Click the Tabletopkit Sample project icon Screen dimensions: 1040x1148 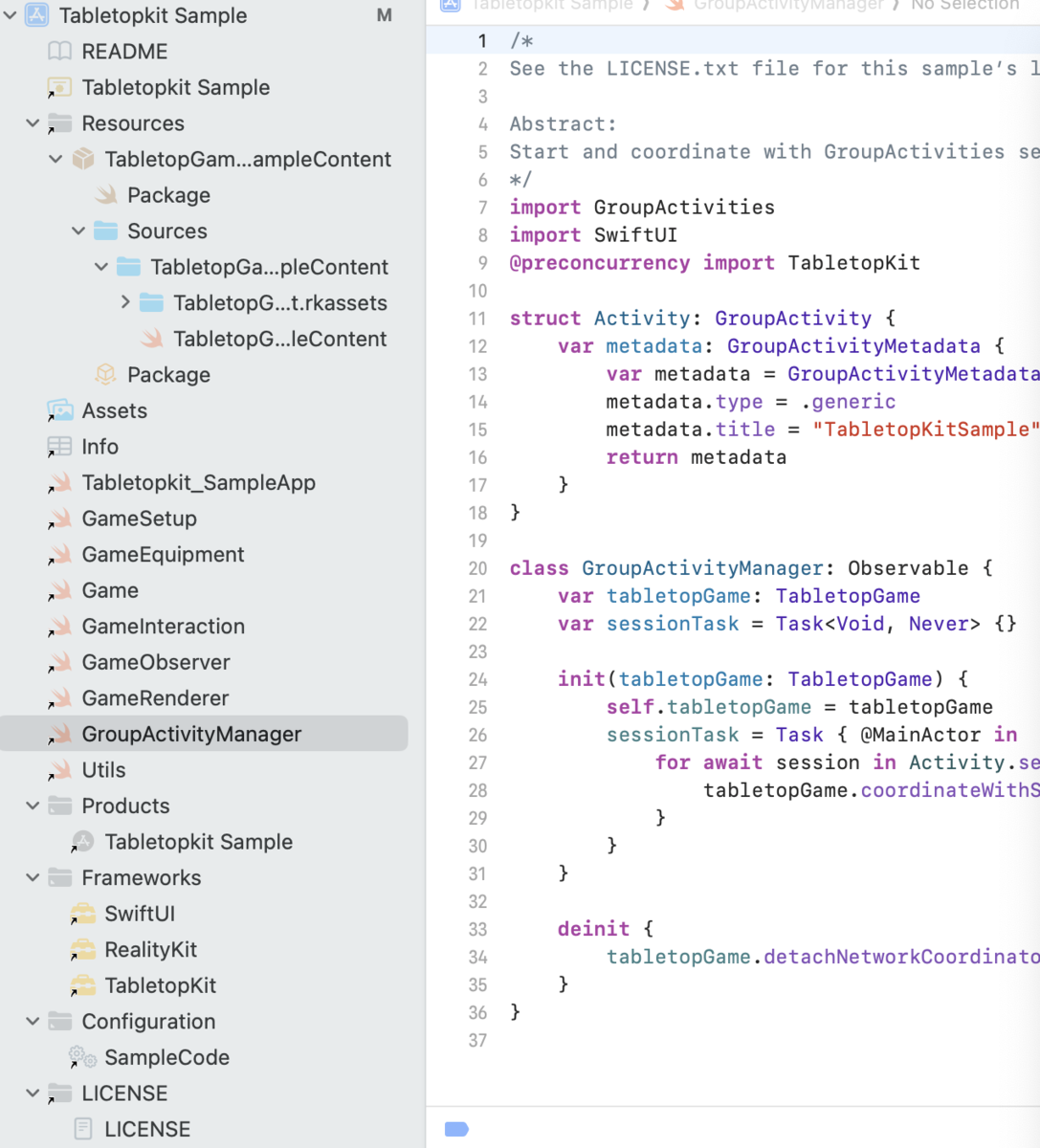pyautogui.click(x=37, y=15)
